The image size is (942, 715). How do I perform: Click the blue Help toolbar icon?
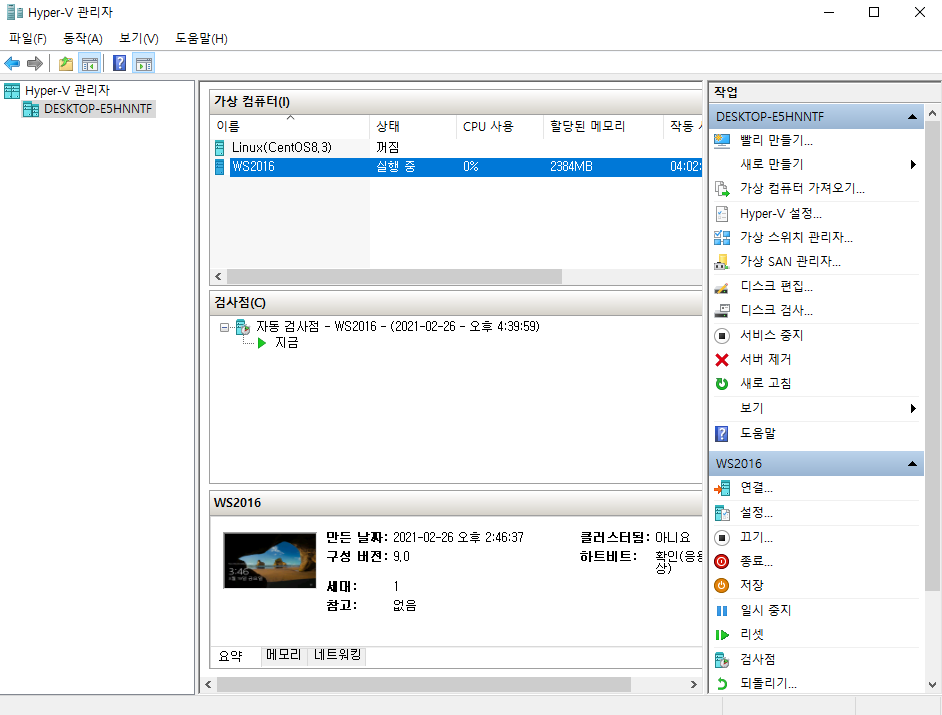tap(120, 63)
